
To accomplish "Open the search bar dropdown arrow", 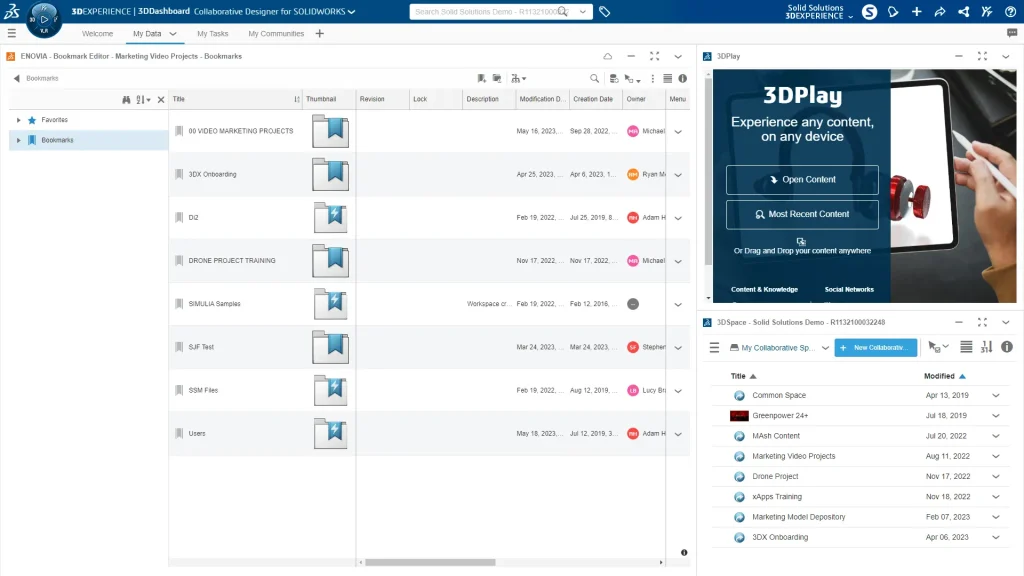I will (x=583, y=12).
